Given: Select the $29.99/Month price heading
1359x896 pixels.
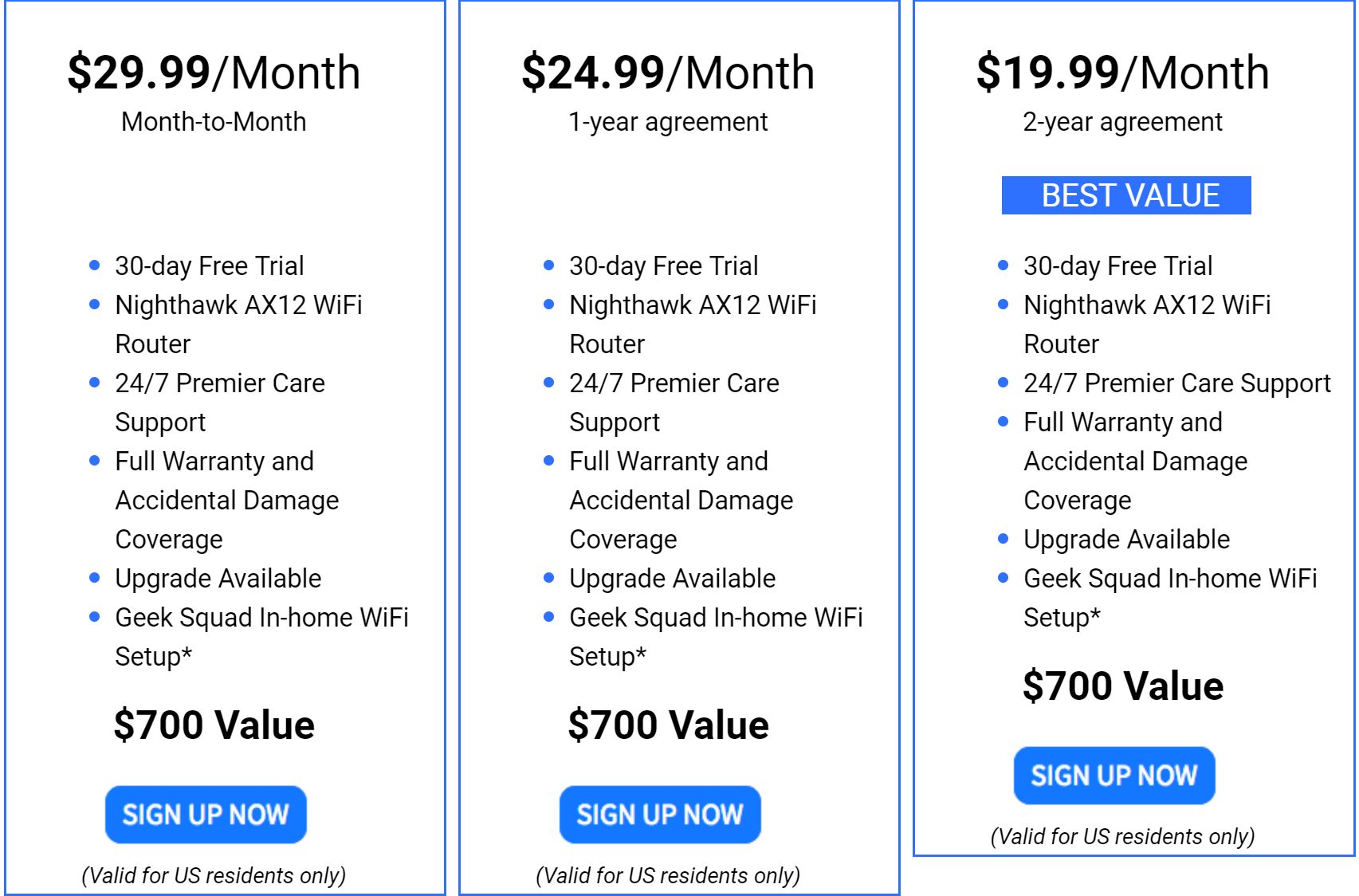Looking at the screenshot, I should coord(214,73).
